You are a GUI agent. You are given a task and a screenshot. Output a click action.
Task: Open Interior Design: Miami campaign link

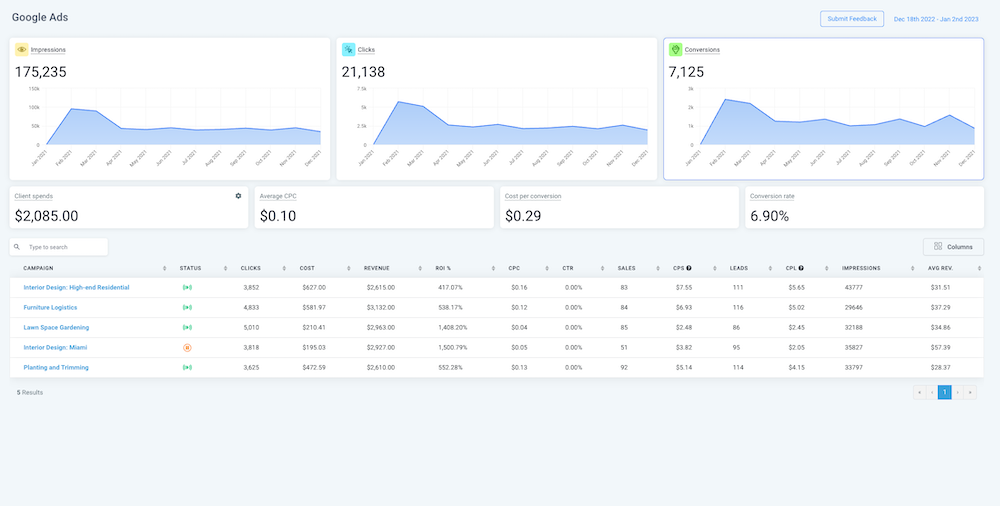tap(55, 348)
